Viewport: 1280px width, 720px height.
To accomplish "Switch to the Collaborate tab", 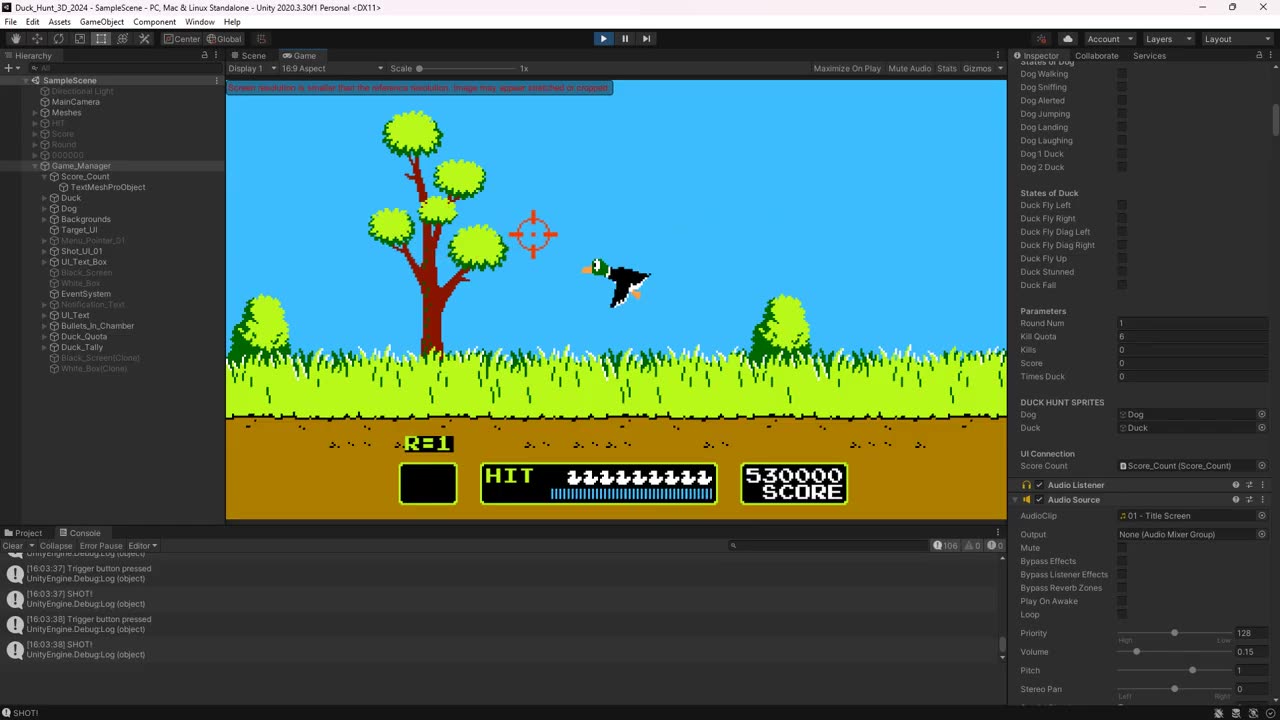I will 1096,55.
